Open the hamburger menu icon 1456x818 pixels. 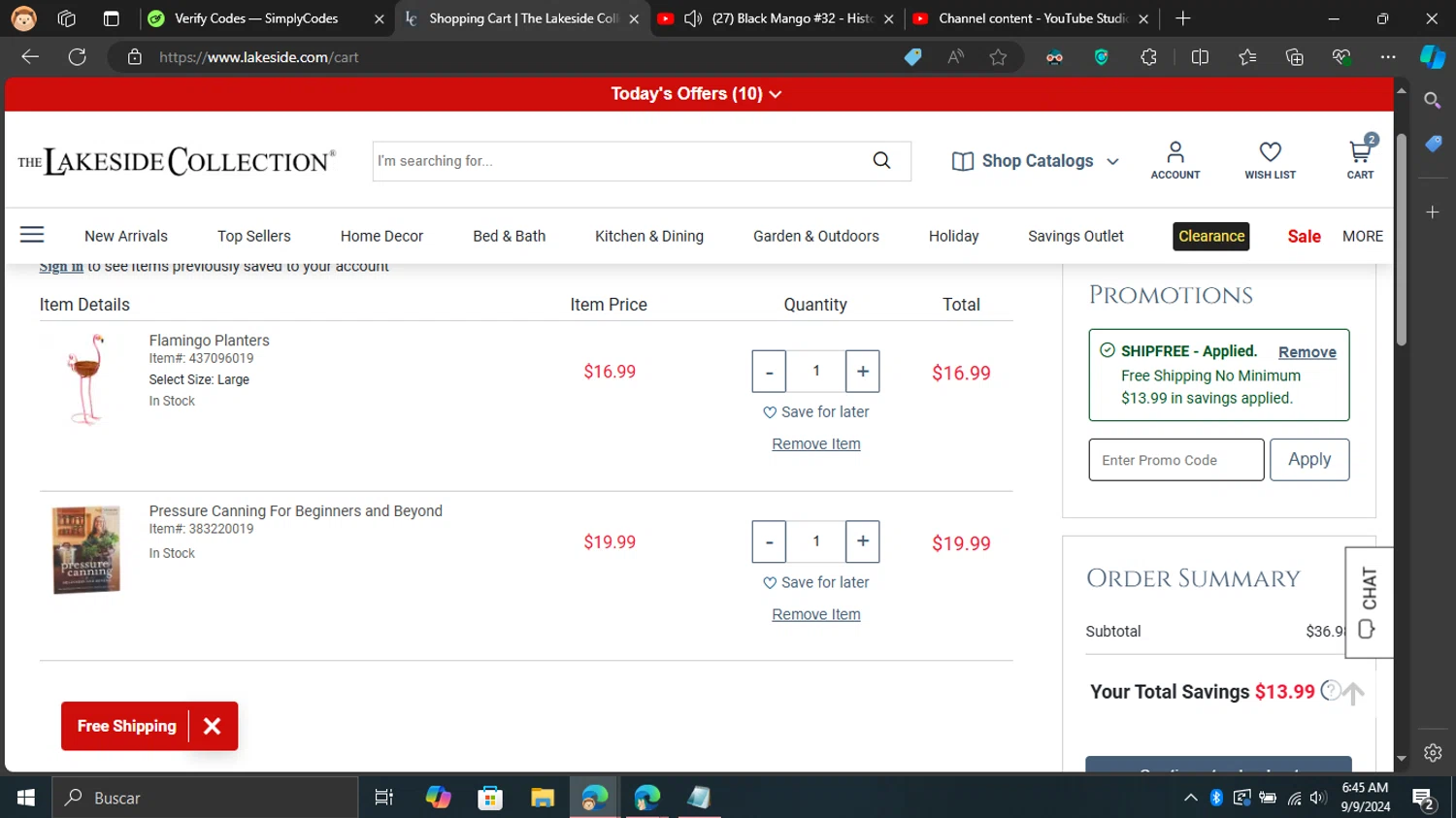[x=32, y=235]
